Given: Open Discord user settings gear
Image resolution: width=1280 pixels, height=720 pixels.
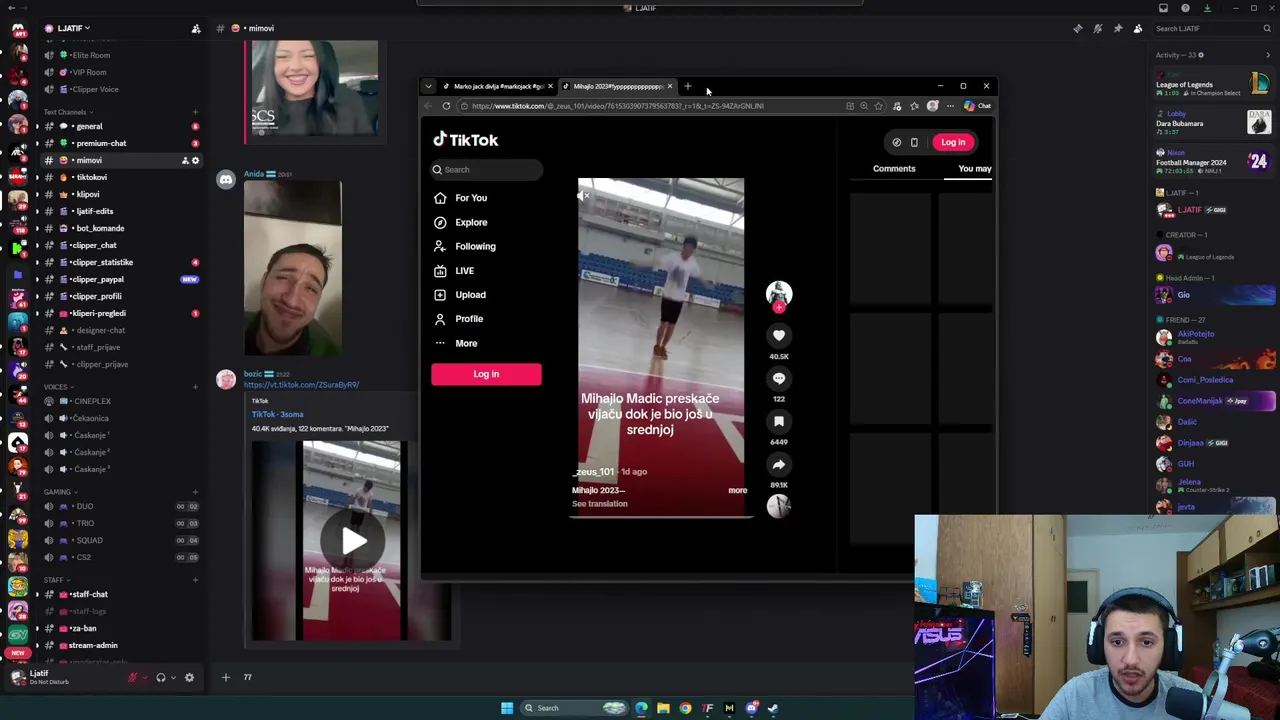Looking at the screenshot, I should 189,677.
